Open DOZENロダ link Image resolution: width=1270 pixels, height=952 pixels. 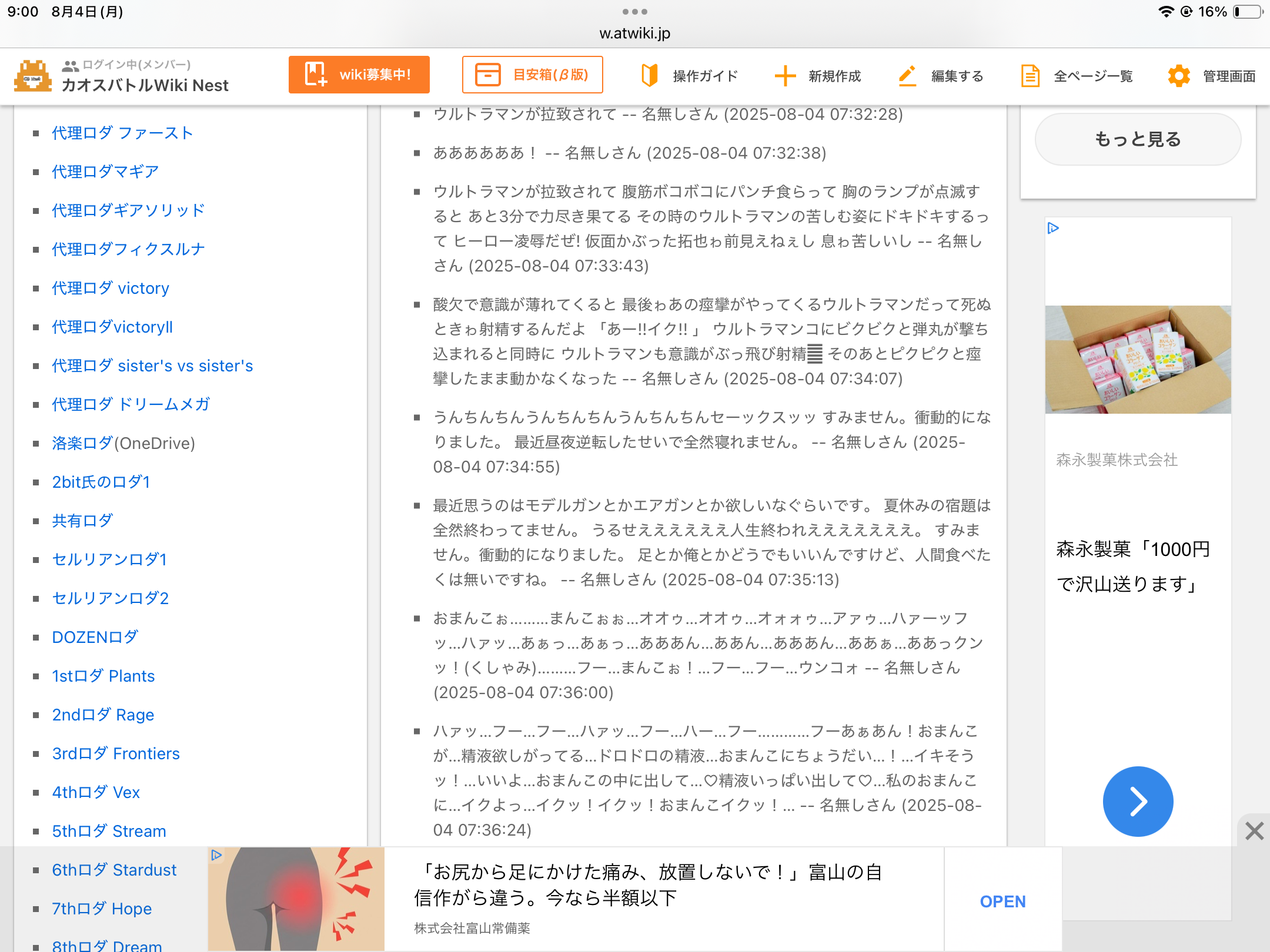95,637
